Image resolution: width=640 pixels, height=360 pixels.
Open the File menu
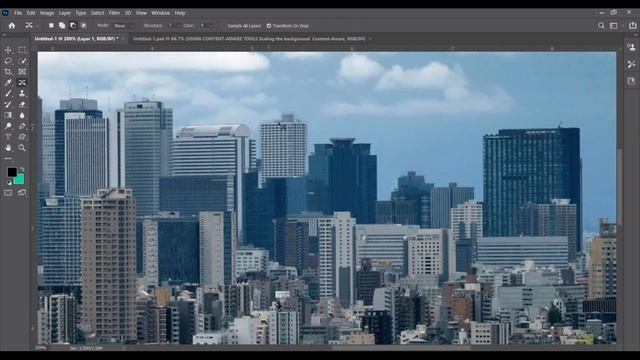click(18, 13)
